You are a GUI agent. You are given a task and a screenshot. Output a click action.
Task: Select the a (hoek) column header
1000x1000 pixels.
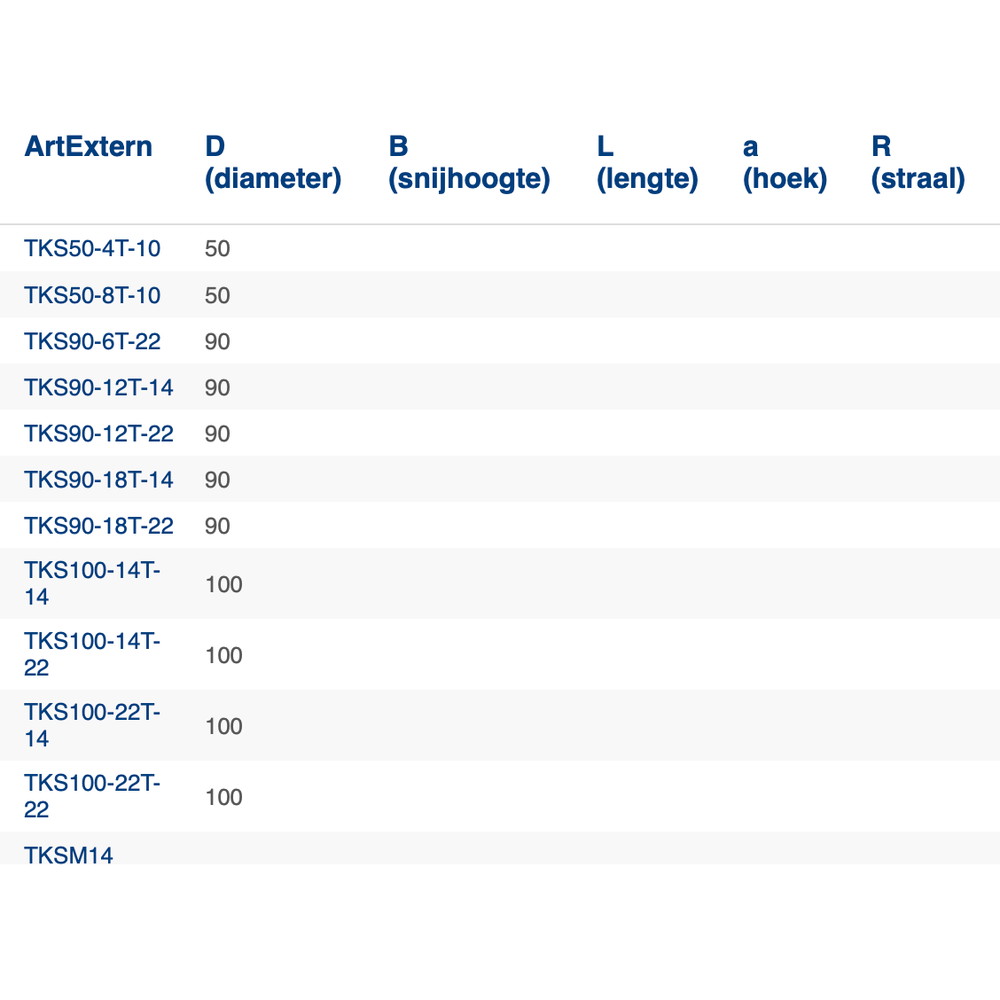pos(784,163)
